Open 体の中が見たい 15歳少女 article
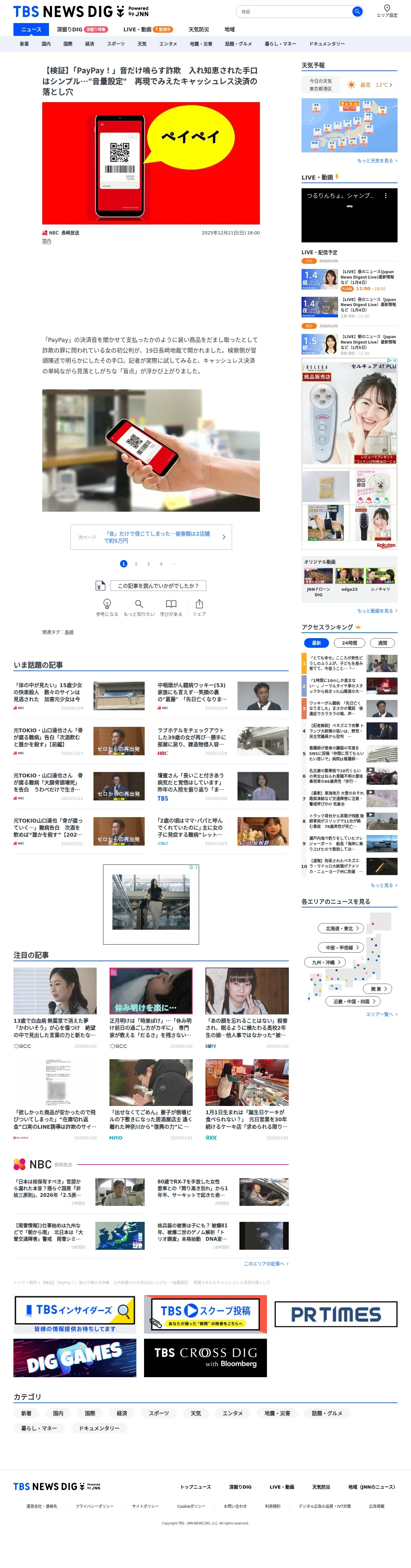This screenshot has width=411, height=1568. click(x=79, y=696)
